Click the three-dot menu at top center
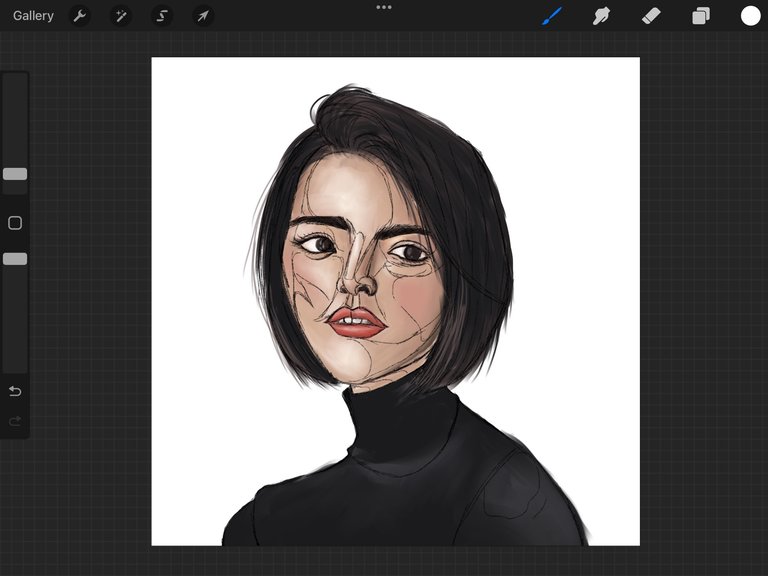Image resolution: width=768 pixels, height=576 pixels. [x=384, y=7]
